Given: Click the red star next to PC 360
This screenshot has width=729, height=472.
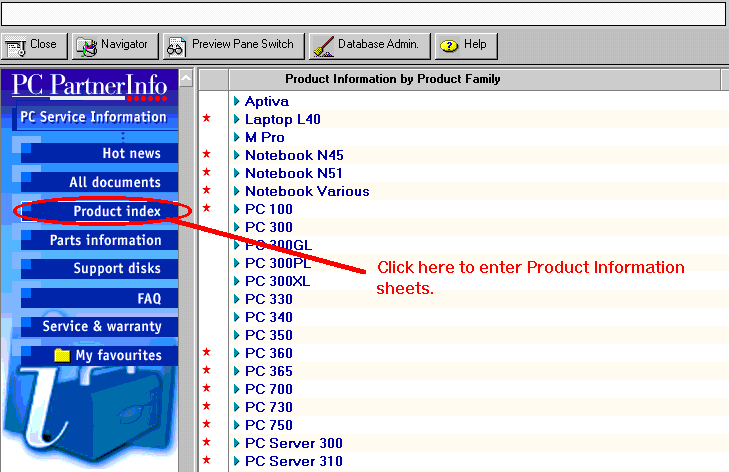Looking at the screenshot, I should tap(207, 353).
